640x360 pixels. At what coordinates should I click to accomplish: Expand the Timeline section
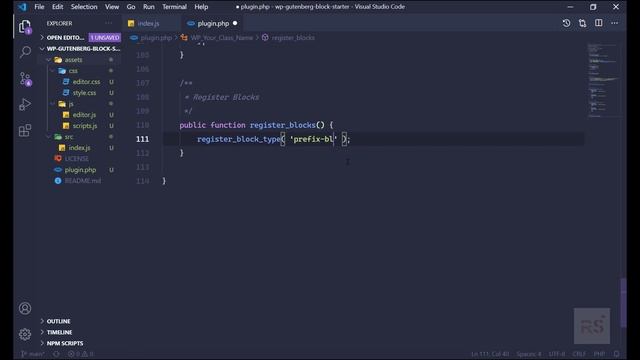tap(42, 332)
